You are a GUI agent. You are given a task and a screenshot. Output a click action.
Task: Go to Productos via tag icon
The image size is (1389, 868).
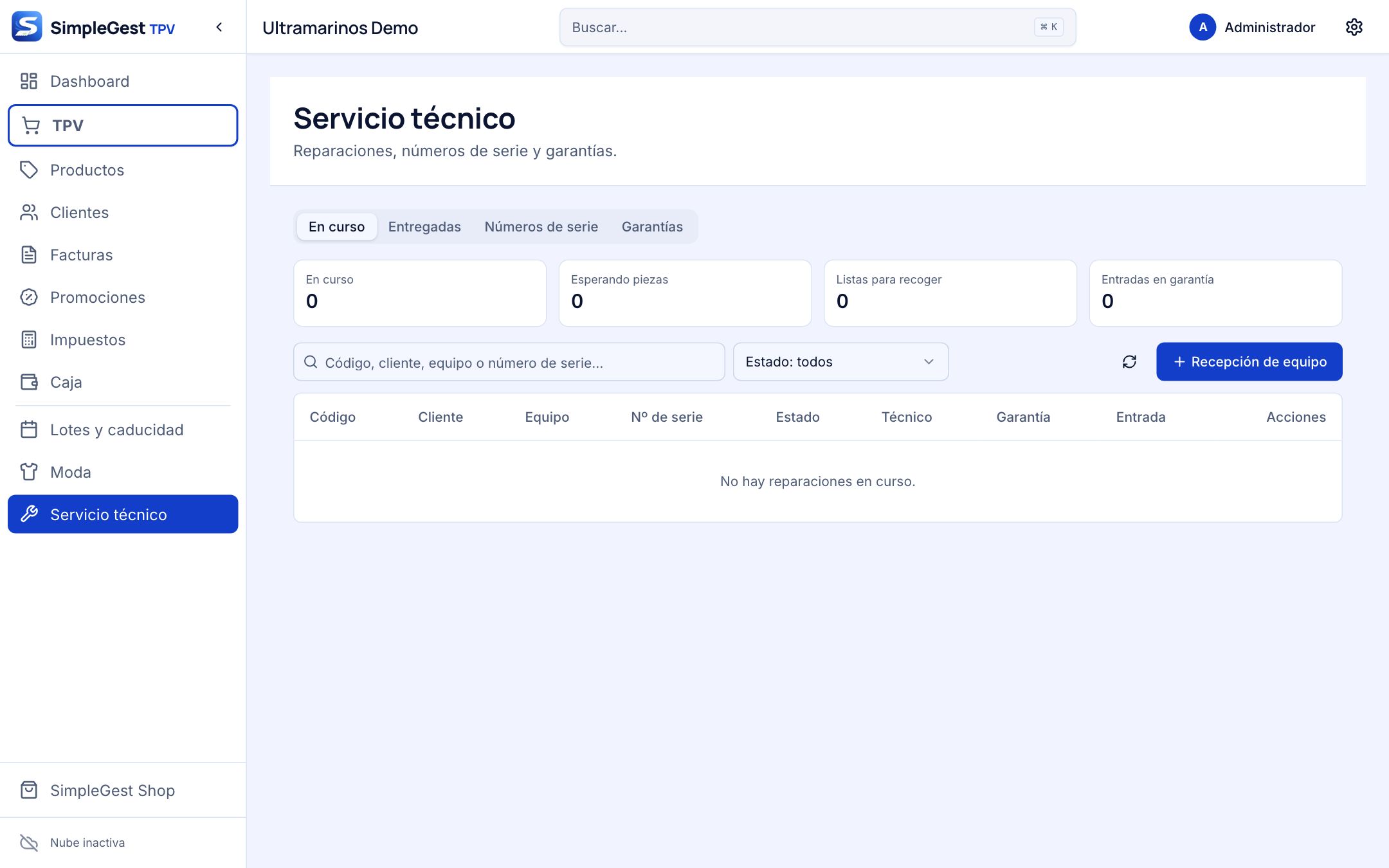(x=29, y=170)
